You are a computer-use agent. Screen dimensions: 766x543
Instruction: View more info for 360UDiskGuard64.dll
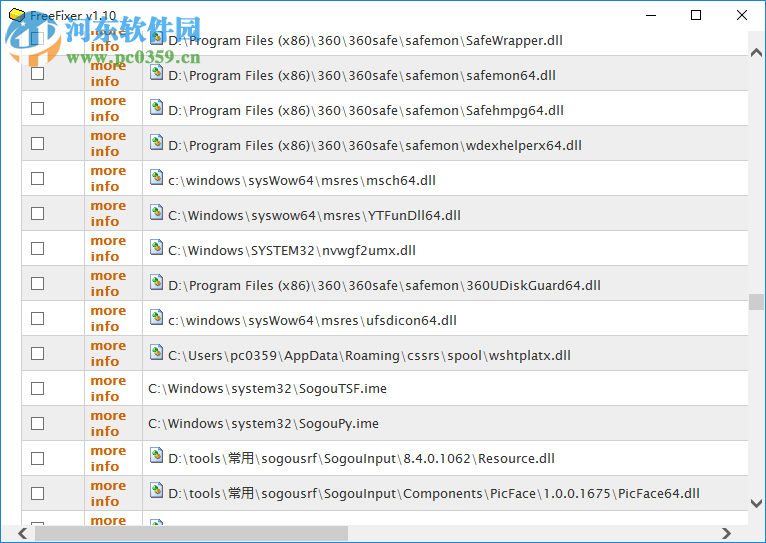[x=108, y=284]
